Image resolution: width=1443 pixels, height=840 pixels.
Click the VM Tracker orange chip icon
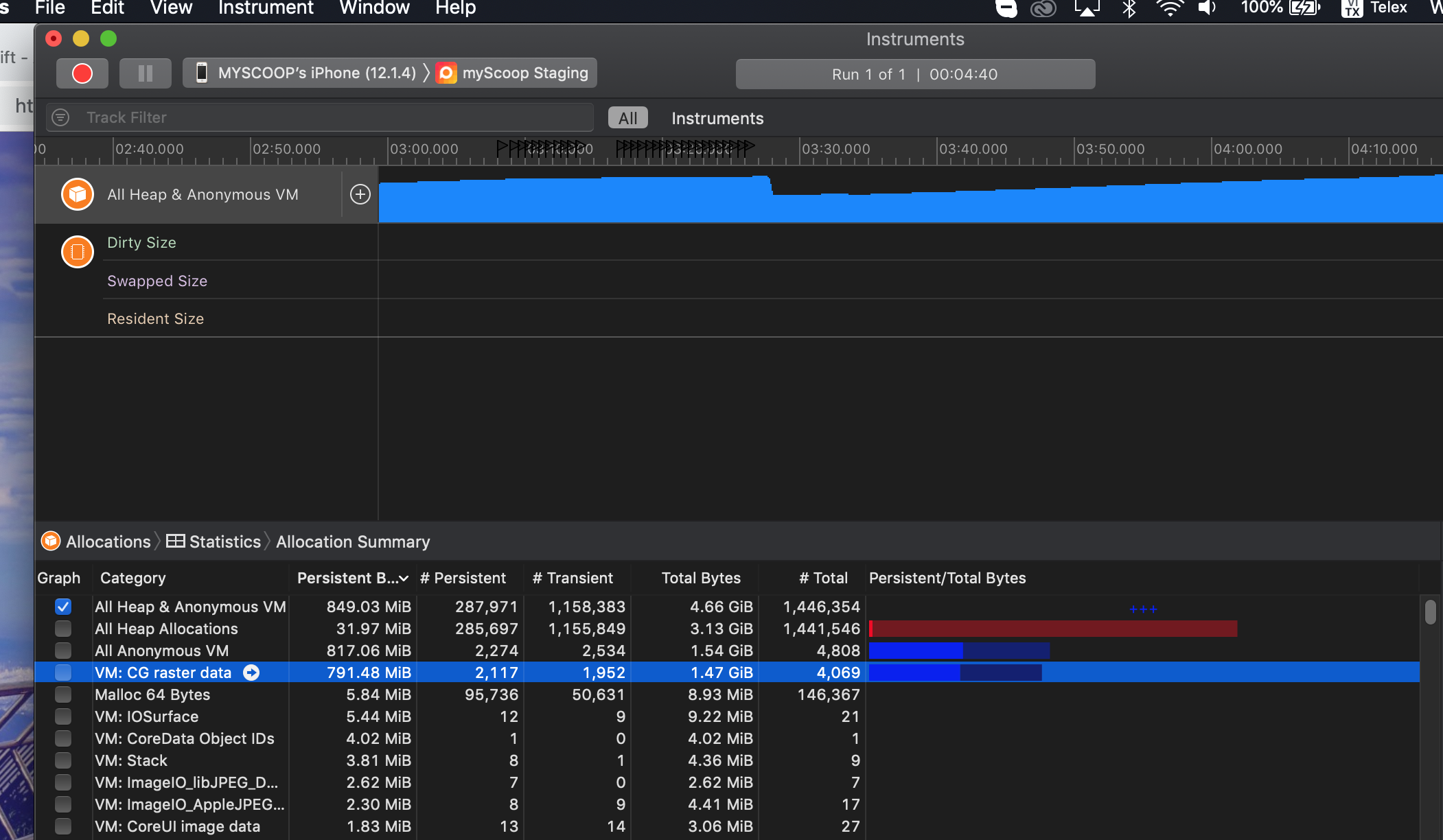click(x=78, y=252)
